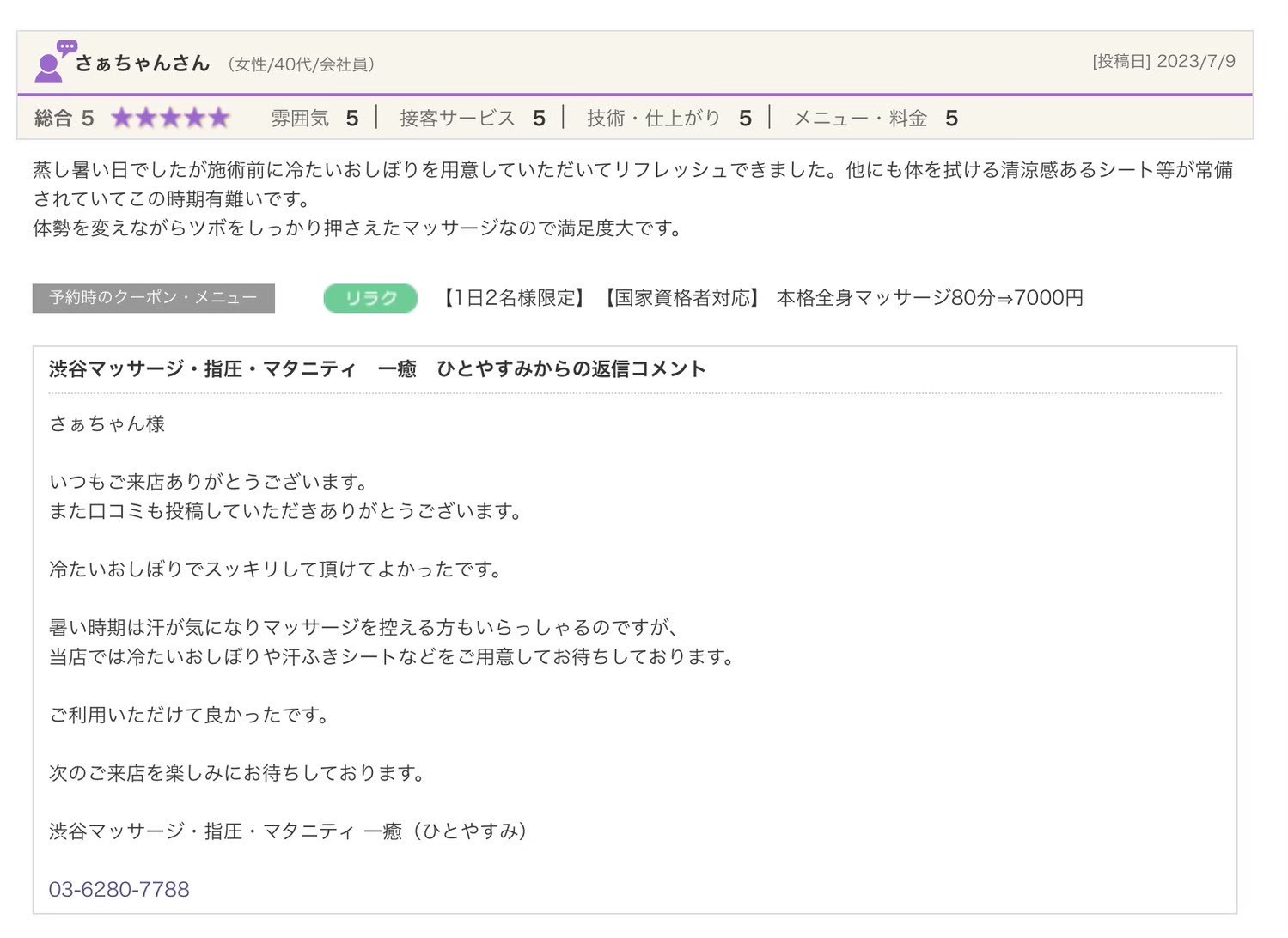This screenshot has width=1288, height=938.
Task: Click the 接客サービス 5 rating
Action: (x=473, y=118)
